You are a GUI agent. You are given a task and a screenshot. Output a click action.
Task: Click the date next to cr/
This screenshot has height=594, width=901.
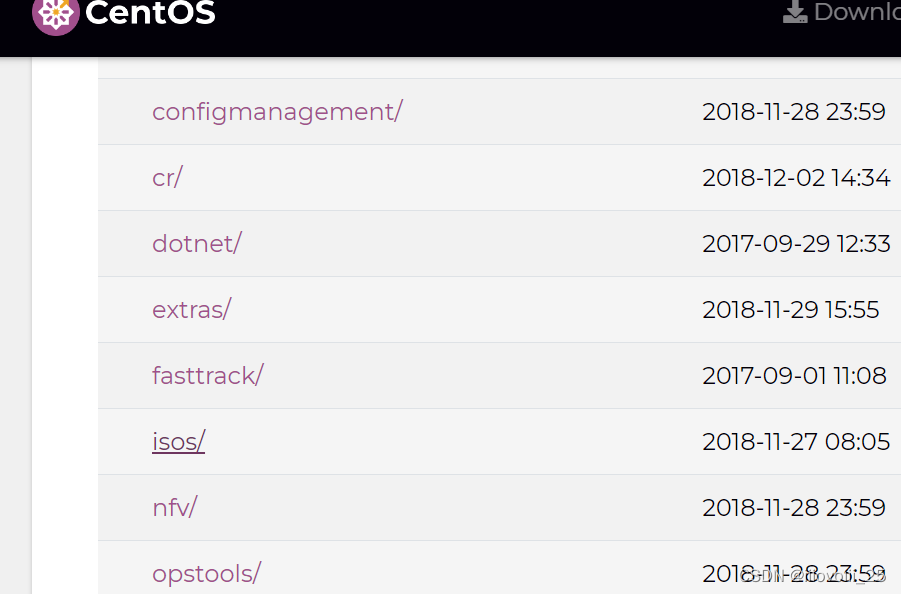coord(796,177)
